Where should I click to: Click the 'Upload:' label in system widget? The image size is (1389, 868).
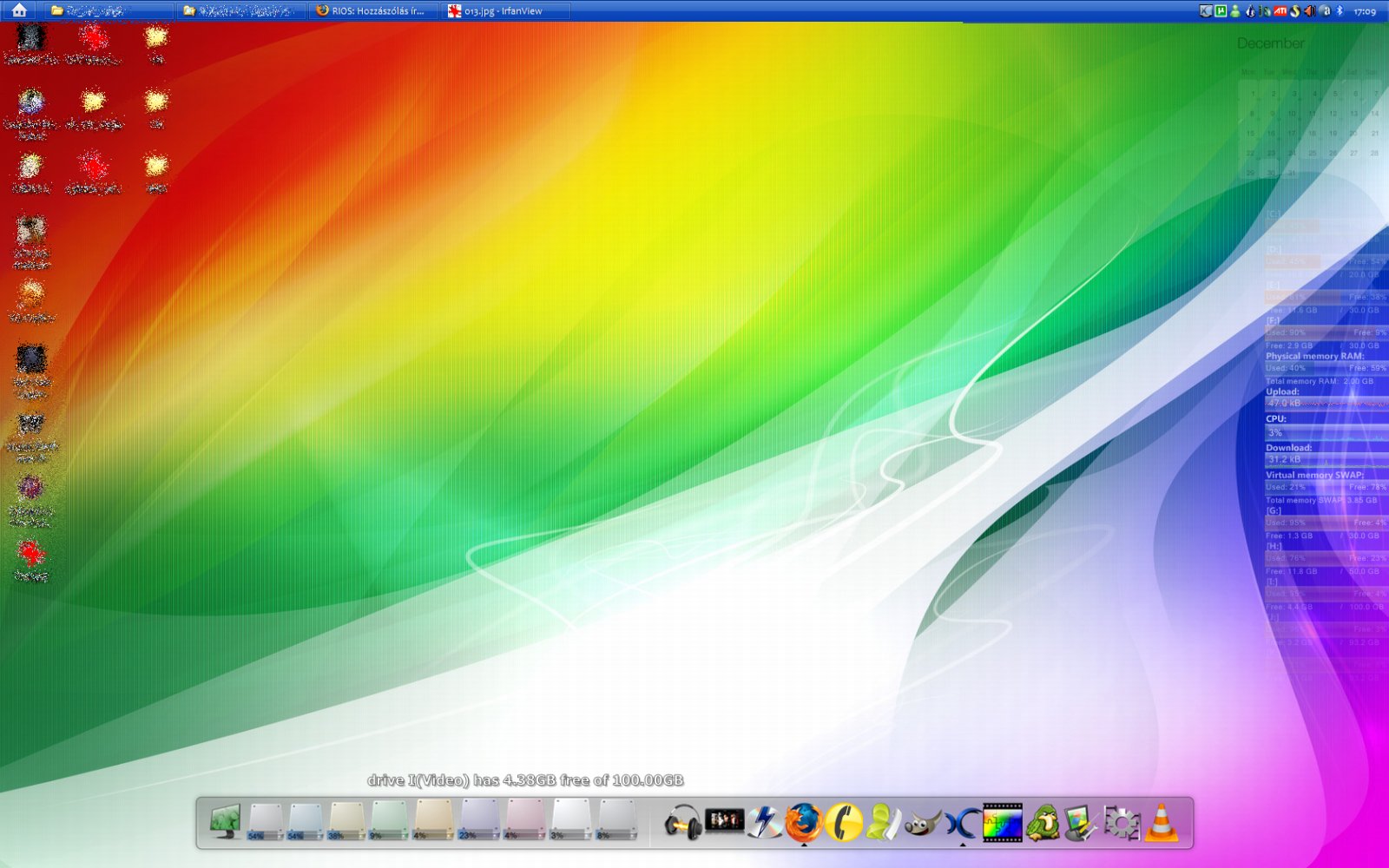tap(1282, 391)
